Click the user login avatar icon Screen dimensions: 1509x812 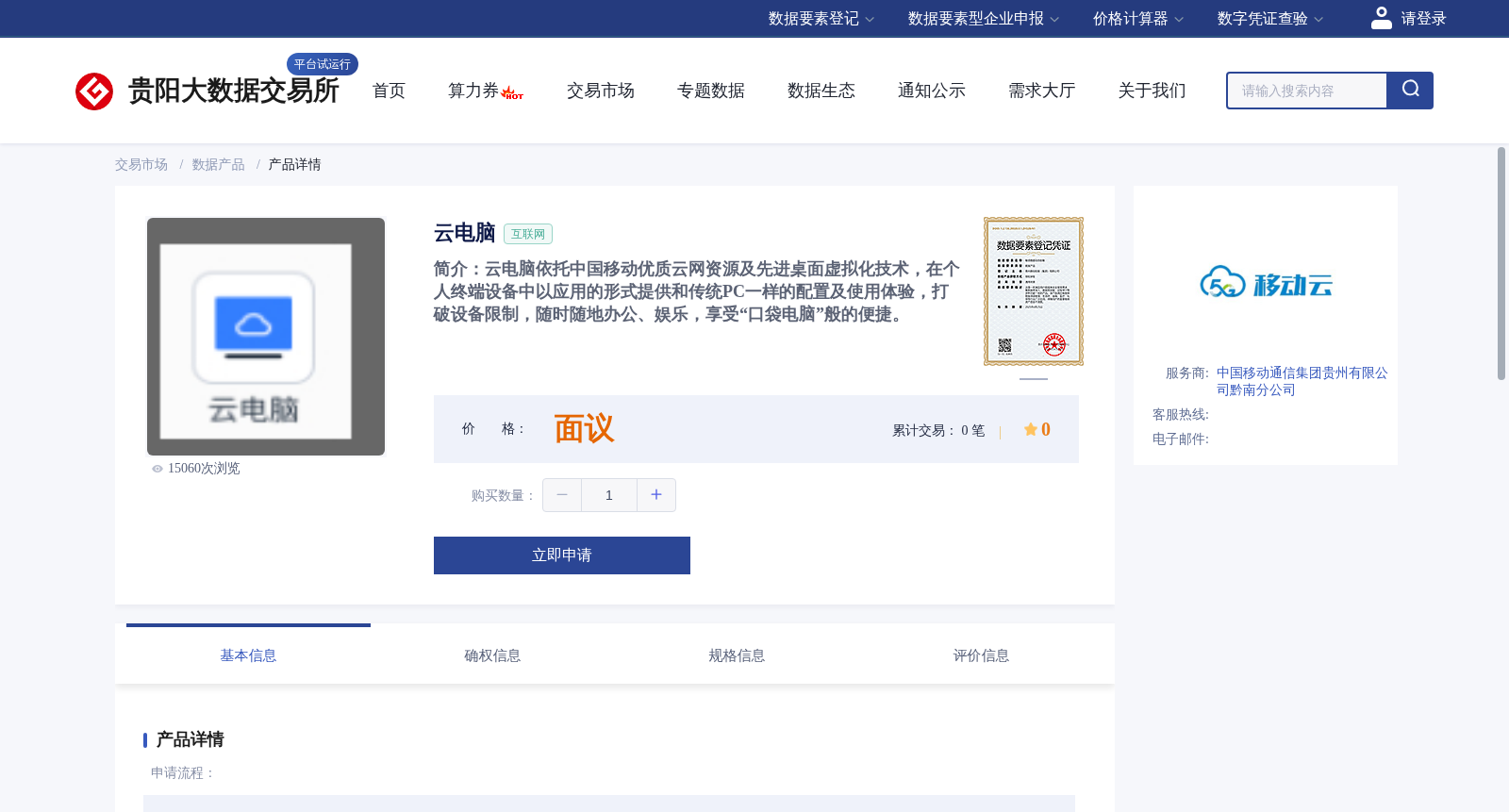click(x=1381, y=18)
